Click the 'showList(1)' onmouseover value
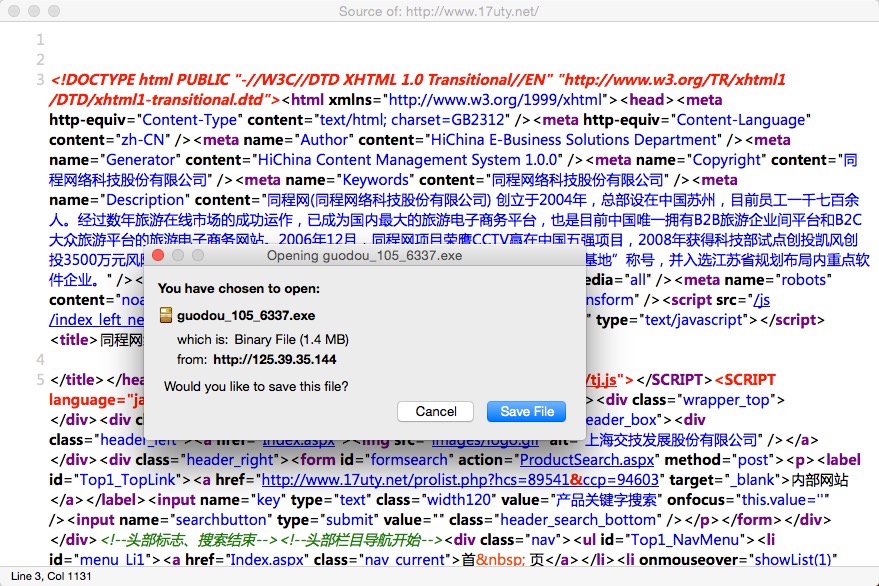This screenshot has width=879, height=586. tap(793, 560)
